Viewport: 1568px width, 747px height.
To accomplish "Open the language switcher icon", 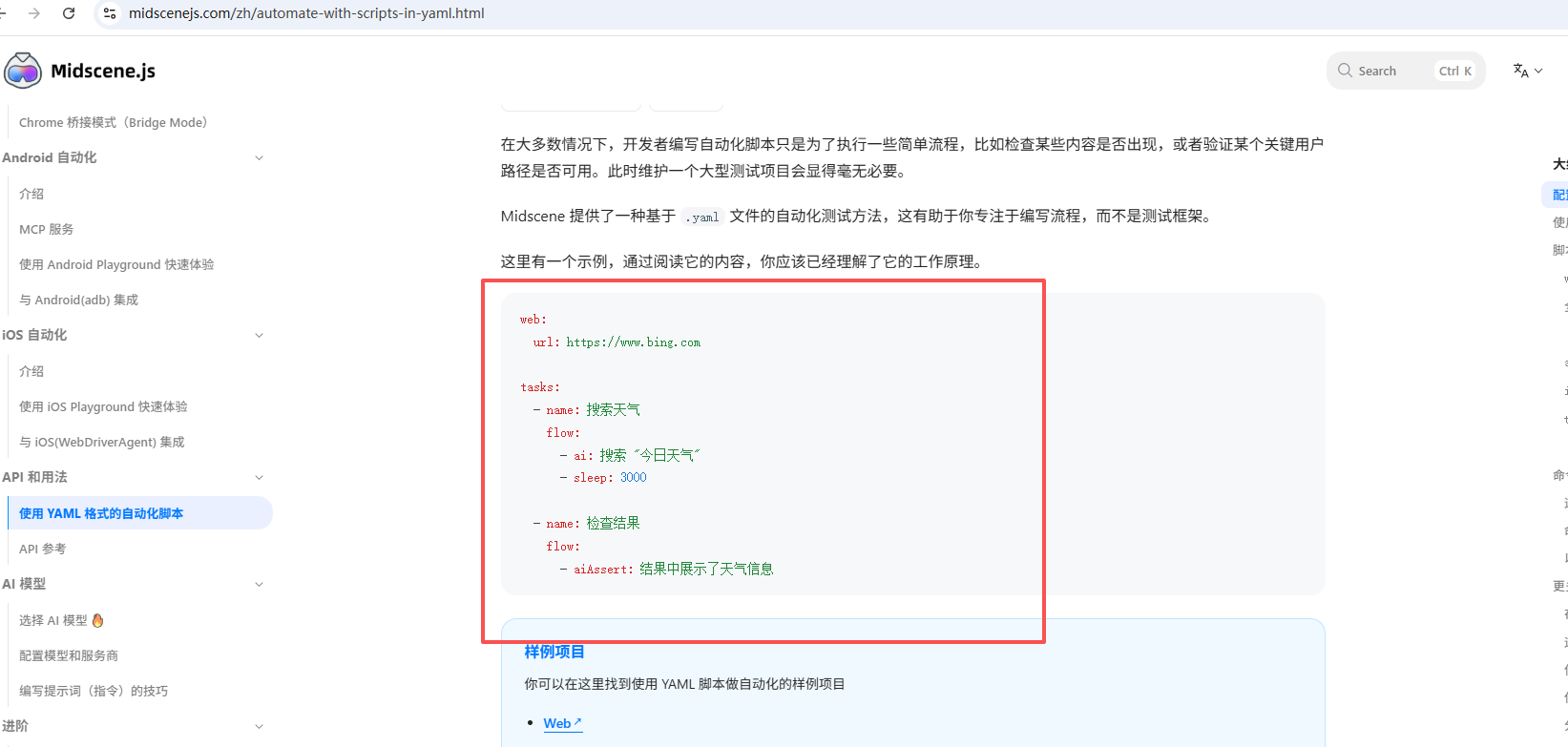I will [1527, 71].
